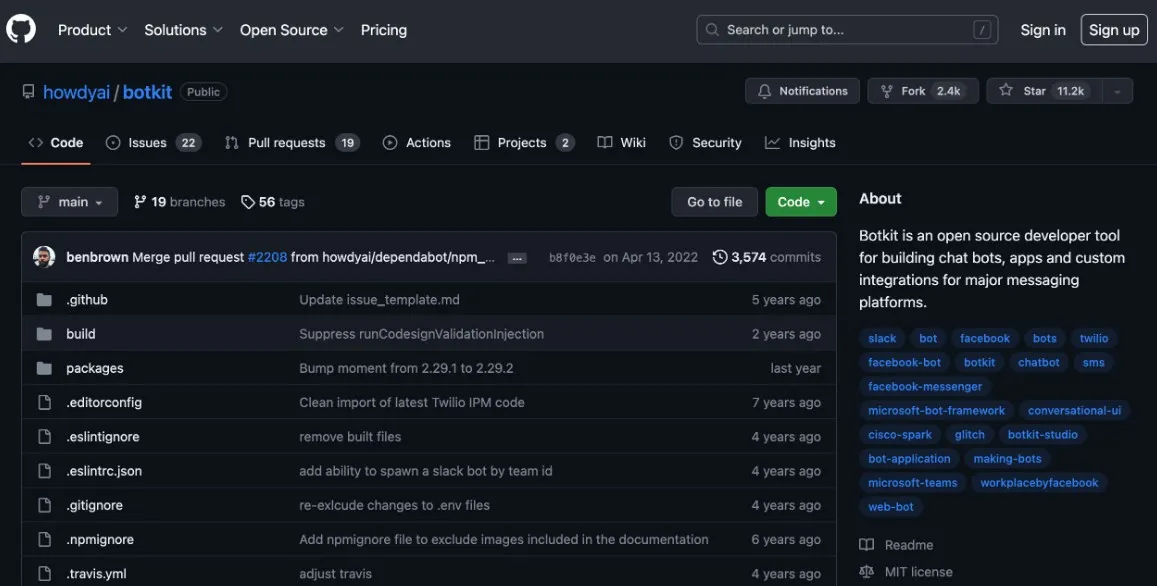Click the Notifications bell button
Screen dimensions: 1157x586
[x=802, y=91]
